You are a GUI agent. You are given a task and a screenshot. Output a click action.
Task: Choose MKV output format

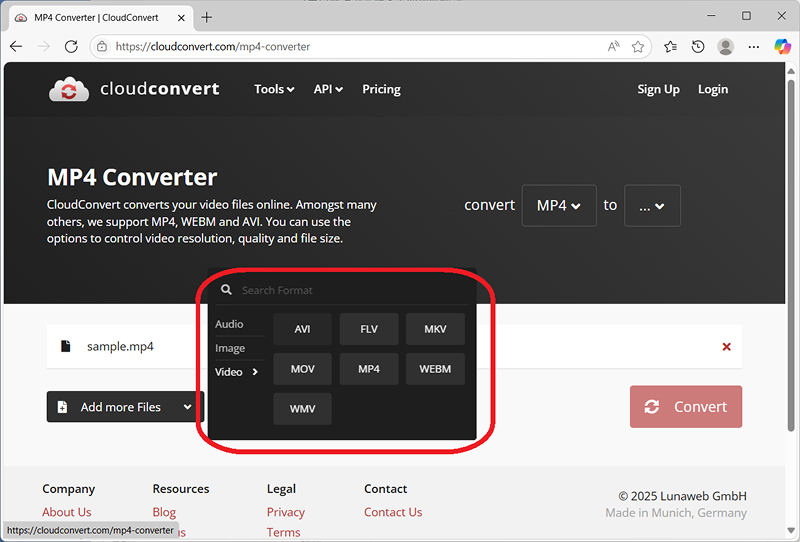coord(435,329)
